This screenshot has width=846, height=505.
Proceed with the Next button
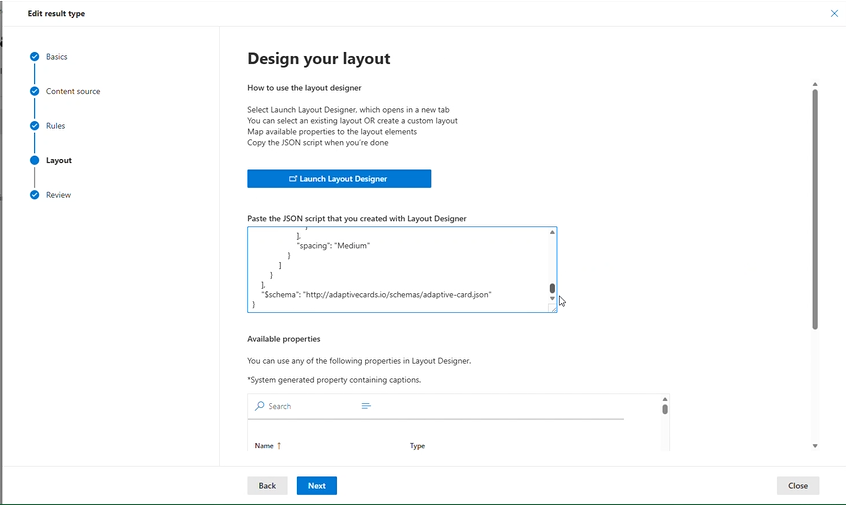tap(317, 486)
